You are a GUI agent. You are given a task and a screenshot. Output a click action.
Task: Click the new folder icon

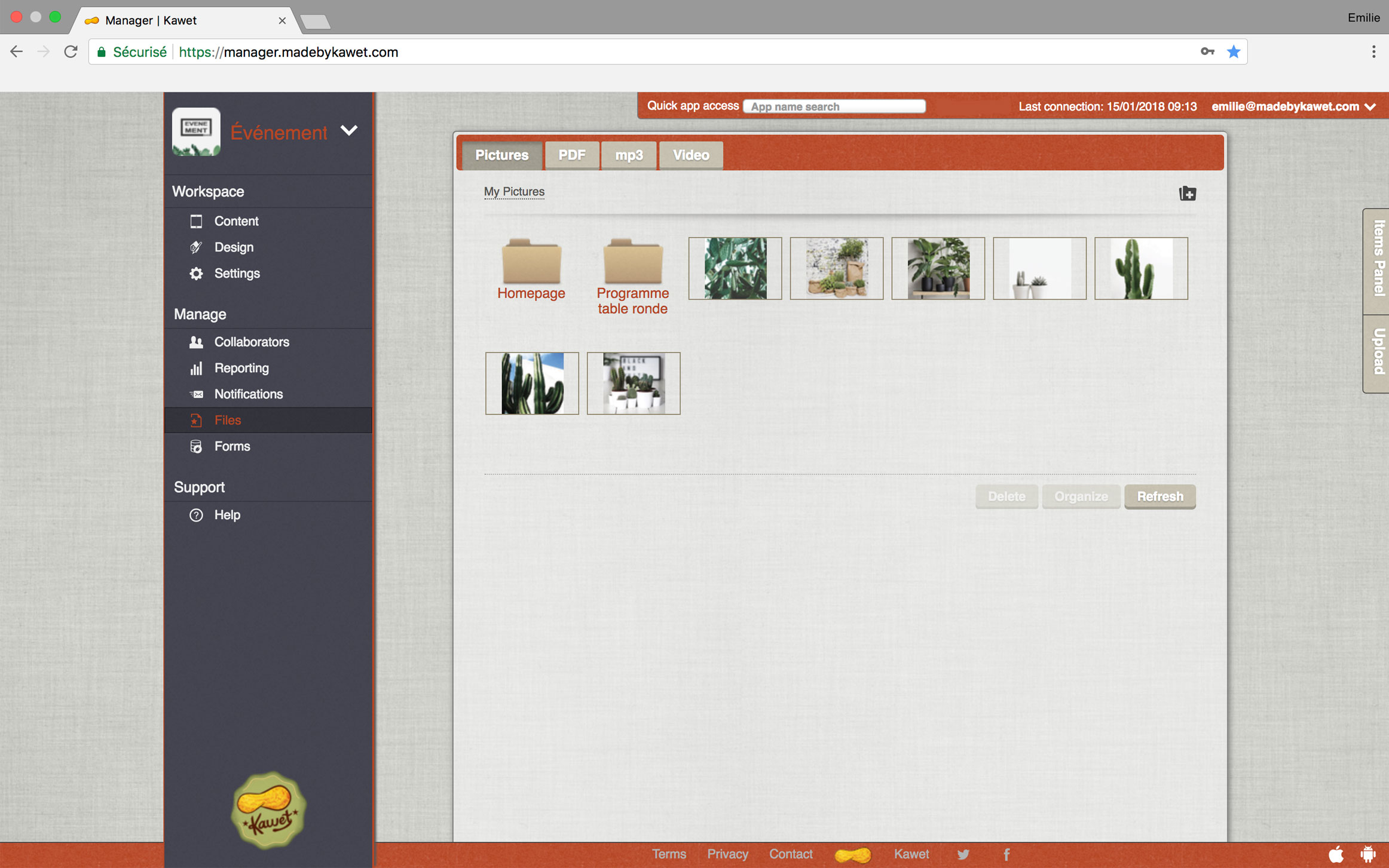coord(1187,193)
